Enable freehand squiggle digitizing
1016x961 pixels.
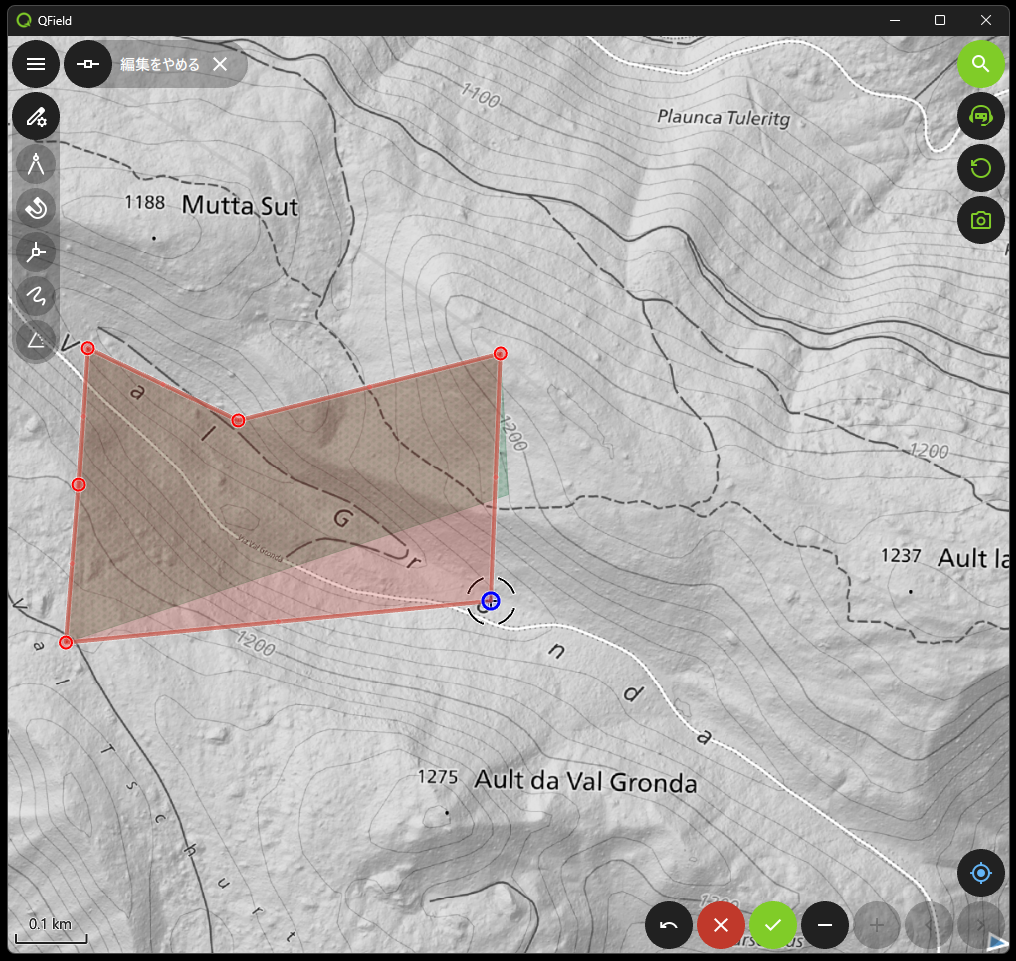[x=36, y=296]
